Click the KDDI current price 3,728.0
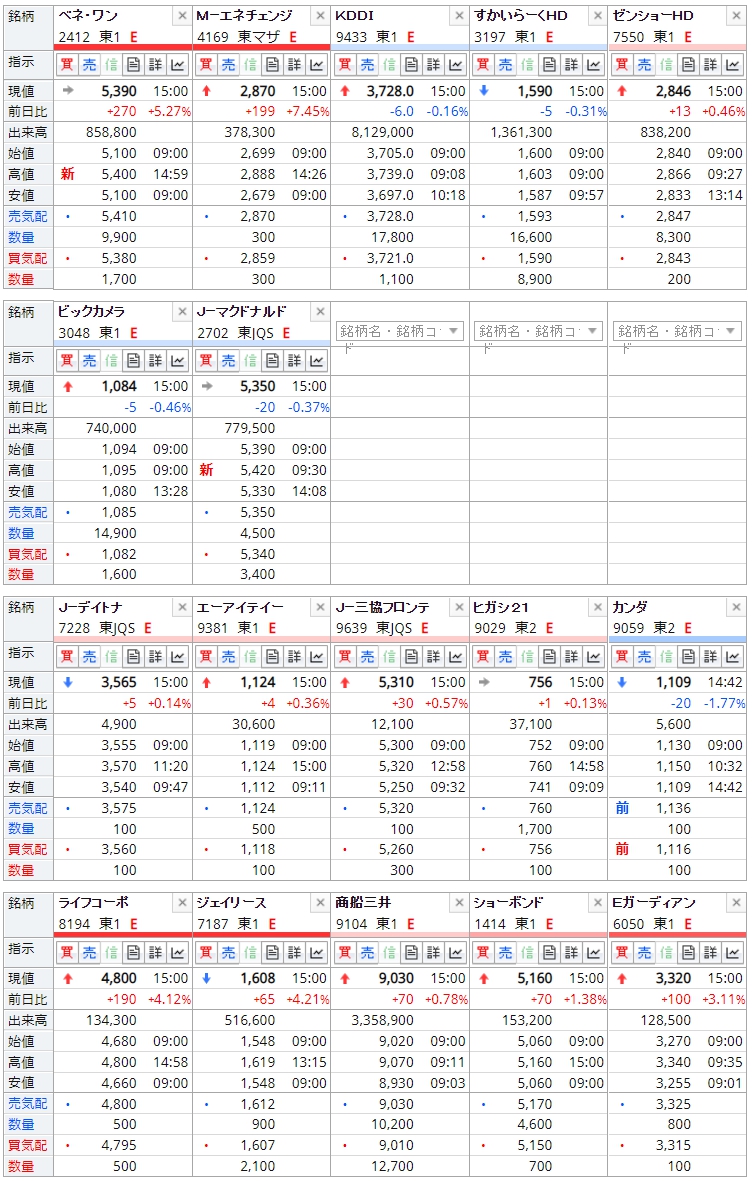The width and height of the screenshot is (752, 1181). (390, 91)
